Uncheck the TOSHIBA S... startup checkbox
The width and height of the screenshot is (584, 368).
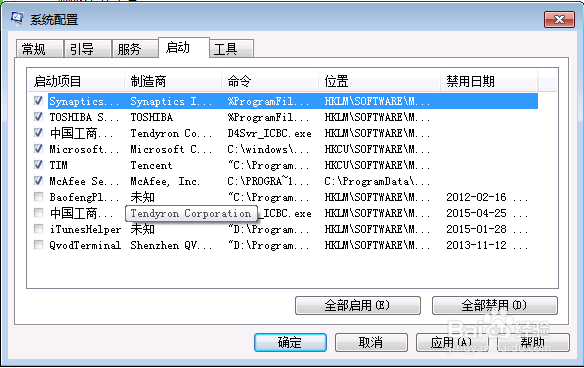coord(38,117)
